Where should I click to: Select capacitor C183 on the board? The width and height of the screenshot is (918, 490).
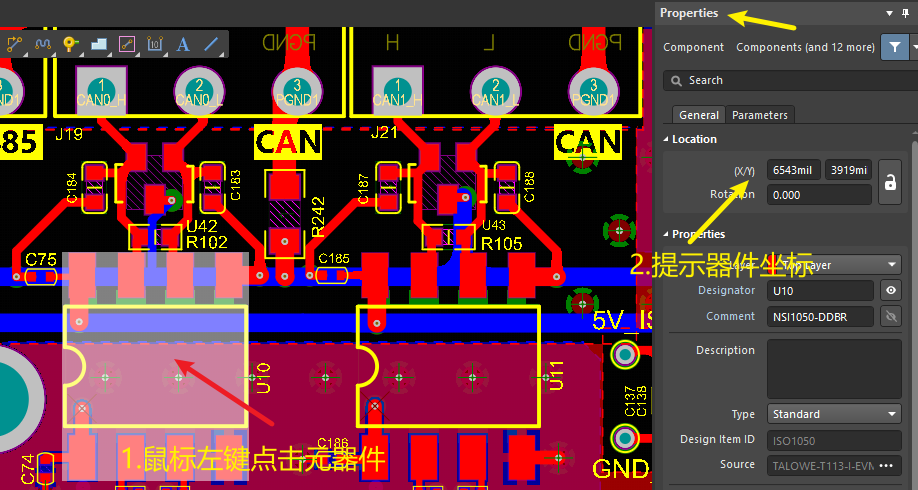[x=213, y=188]
